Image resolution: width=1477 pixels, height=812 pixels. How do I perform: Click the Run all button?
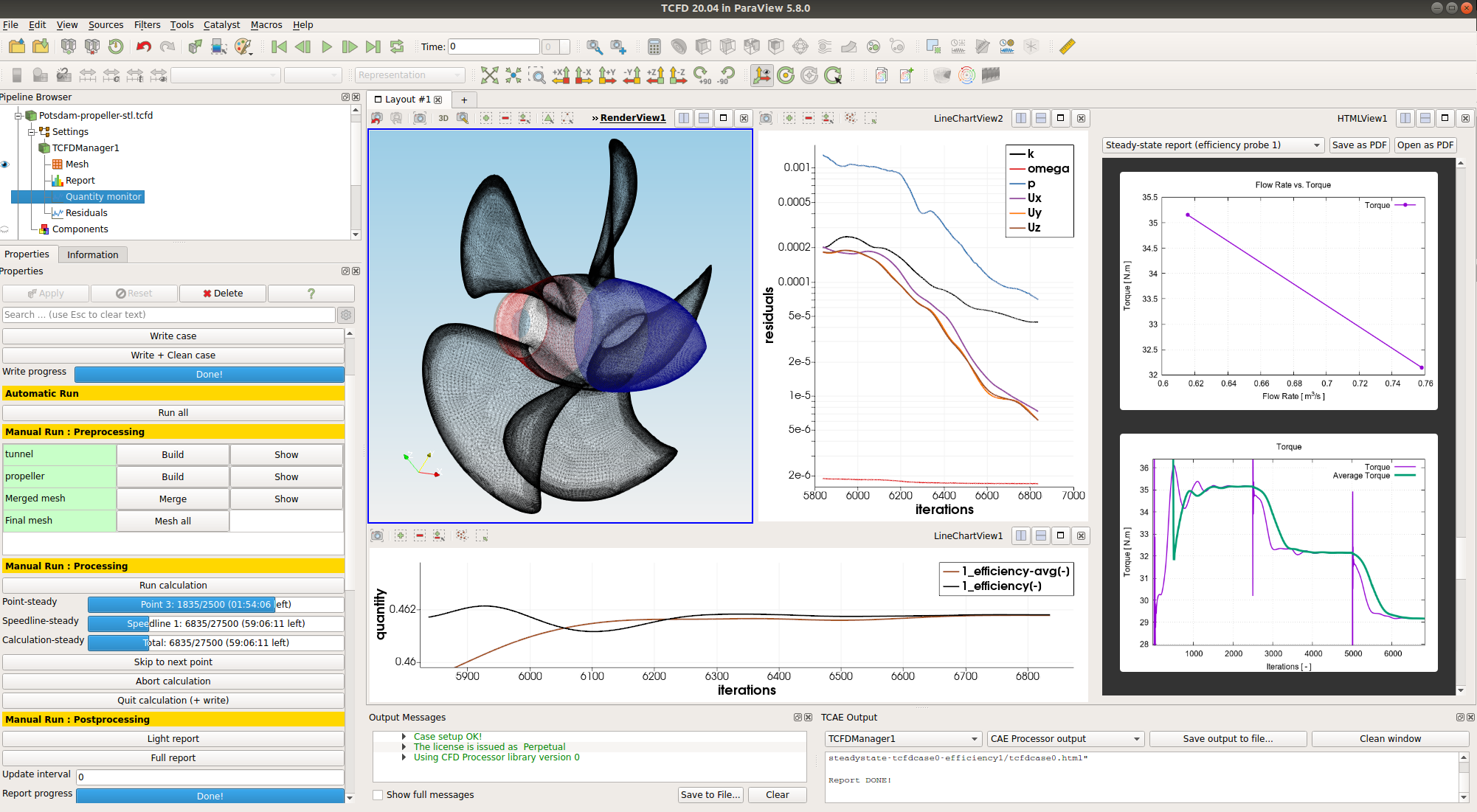[x=173, y=413]
